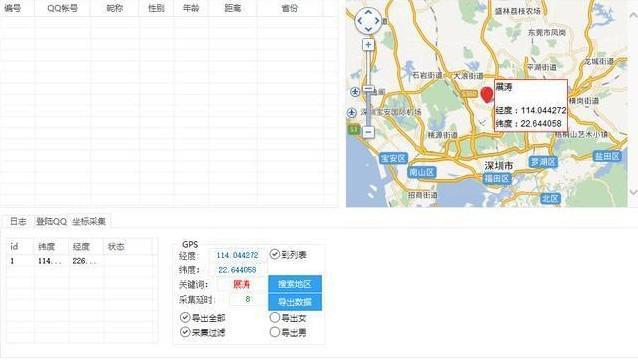This screenshot has width=638, height=364.
Task: Click the 福田区 district label on the map
Action: pos(497,179)
